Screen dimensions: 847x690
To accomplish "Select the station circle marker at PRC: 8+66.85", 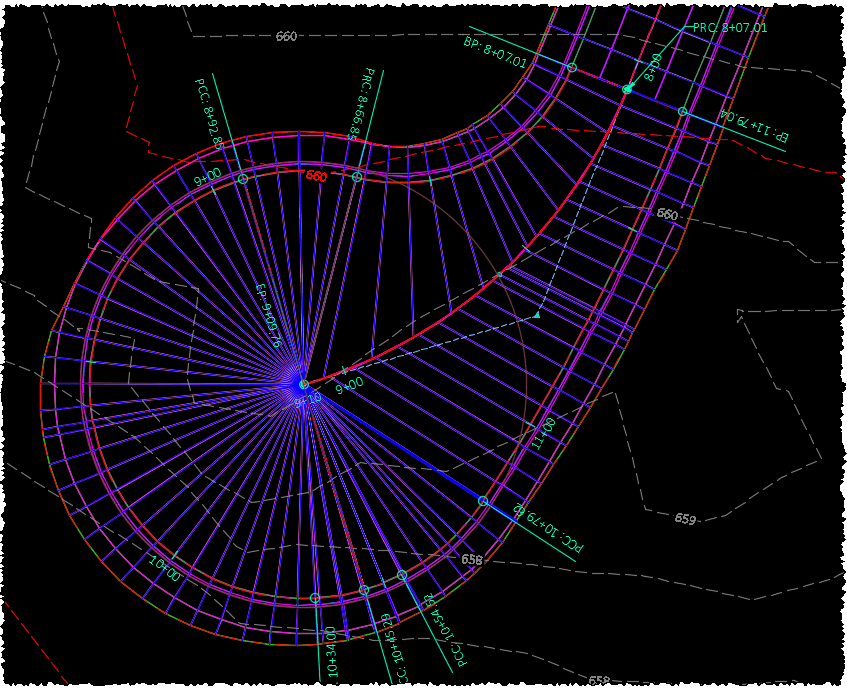I will pos(356,176).
